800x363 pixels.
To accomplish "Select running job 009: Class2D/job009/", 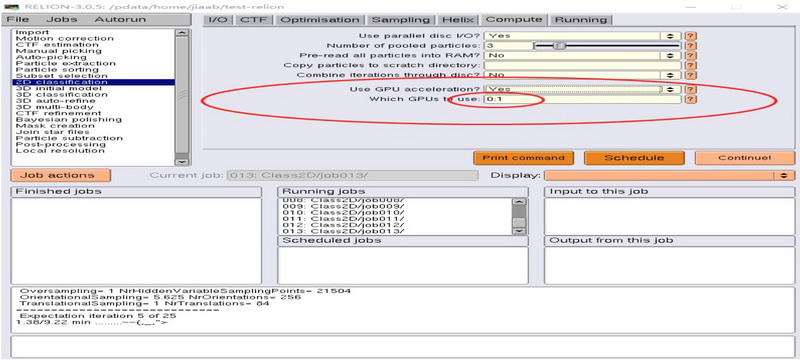I will [394, 206].
